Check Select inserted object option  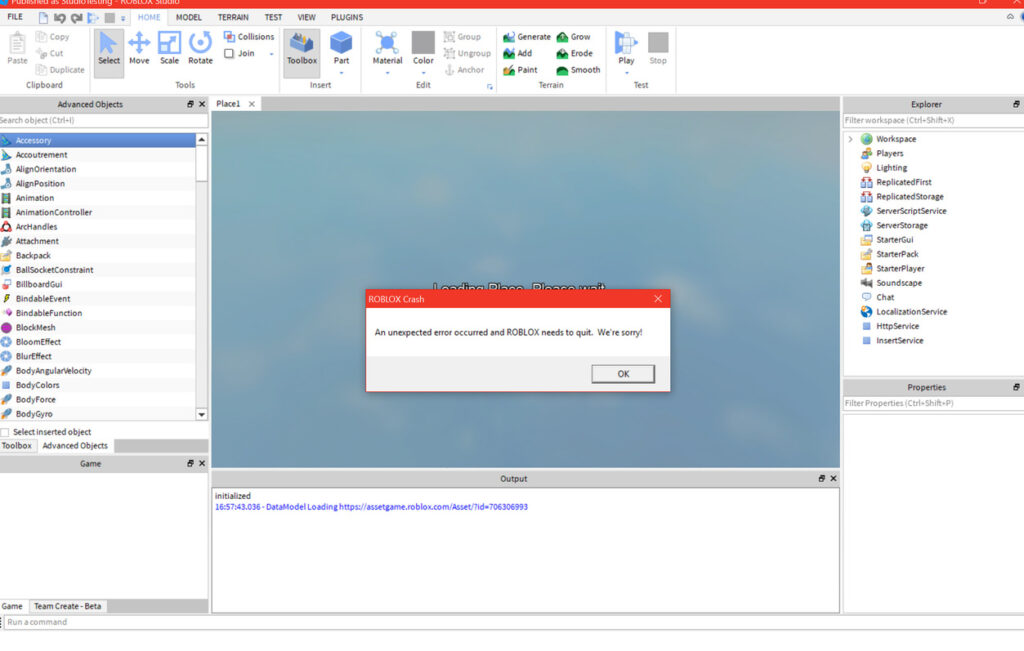[8, 432]
